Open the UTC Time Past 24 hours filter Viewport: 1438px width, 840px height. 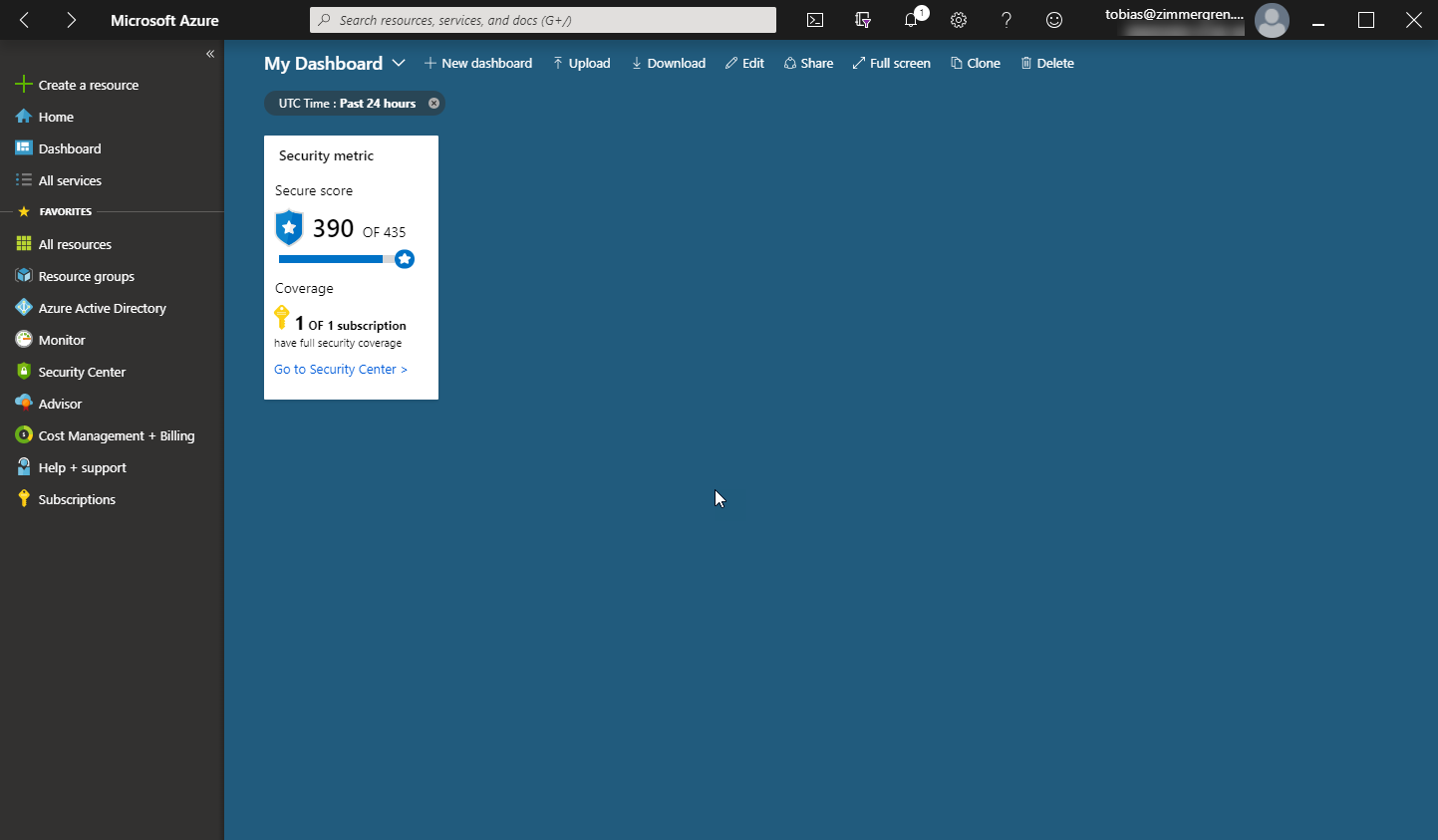pyautogui.click(x=347, y=104)
